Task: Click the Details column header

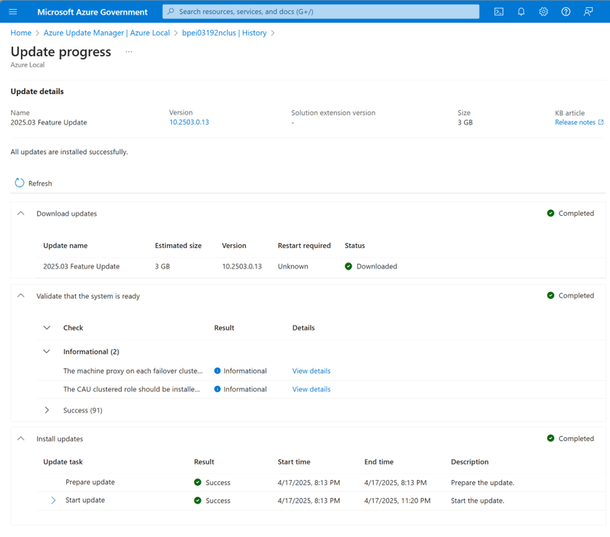Action: click(303, 328)
